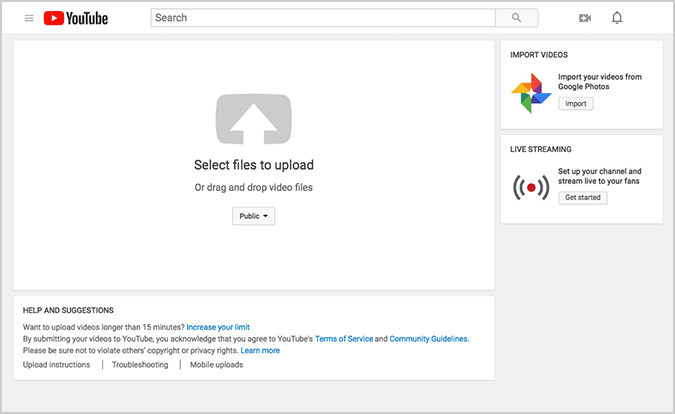Open the Terms of Service link
This screenshot has height=414, width=675.
click(344, 339)
